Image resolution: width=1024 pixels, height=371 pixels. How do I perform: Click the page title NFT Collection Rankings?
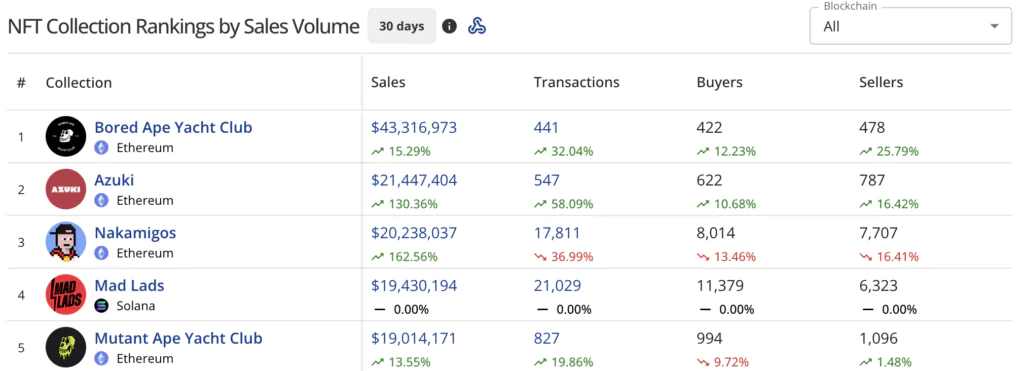pos(183,26)
